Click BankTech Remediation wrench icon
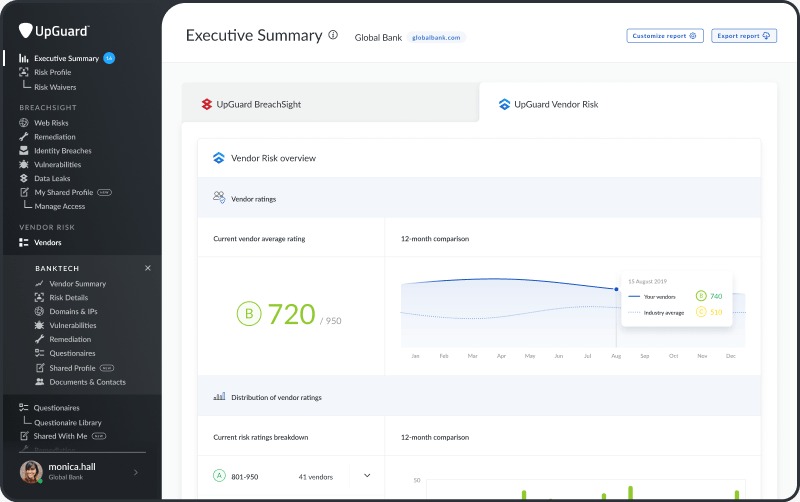The height and width of the screenshot is (502, 800). click(x=39, y=339)
